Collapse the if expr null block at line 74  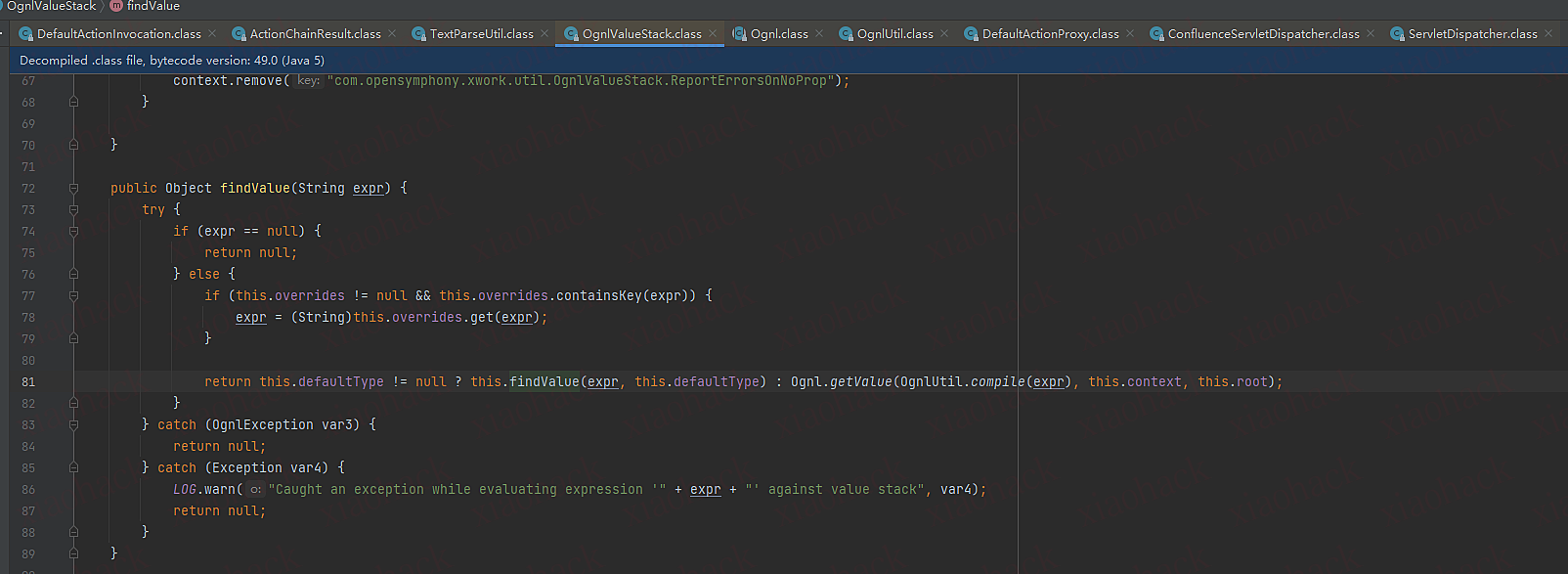(73, 231)
